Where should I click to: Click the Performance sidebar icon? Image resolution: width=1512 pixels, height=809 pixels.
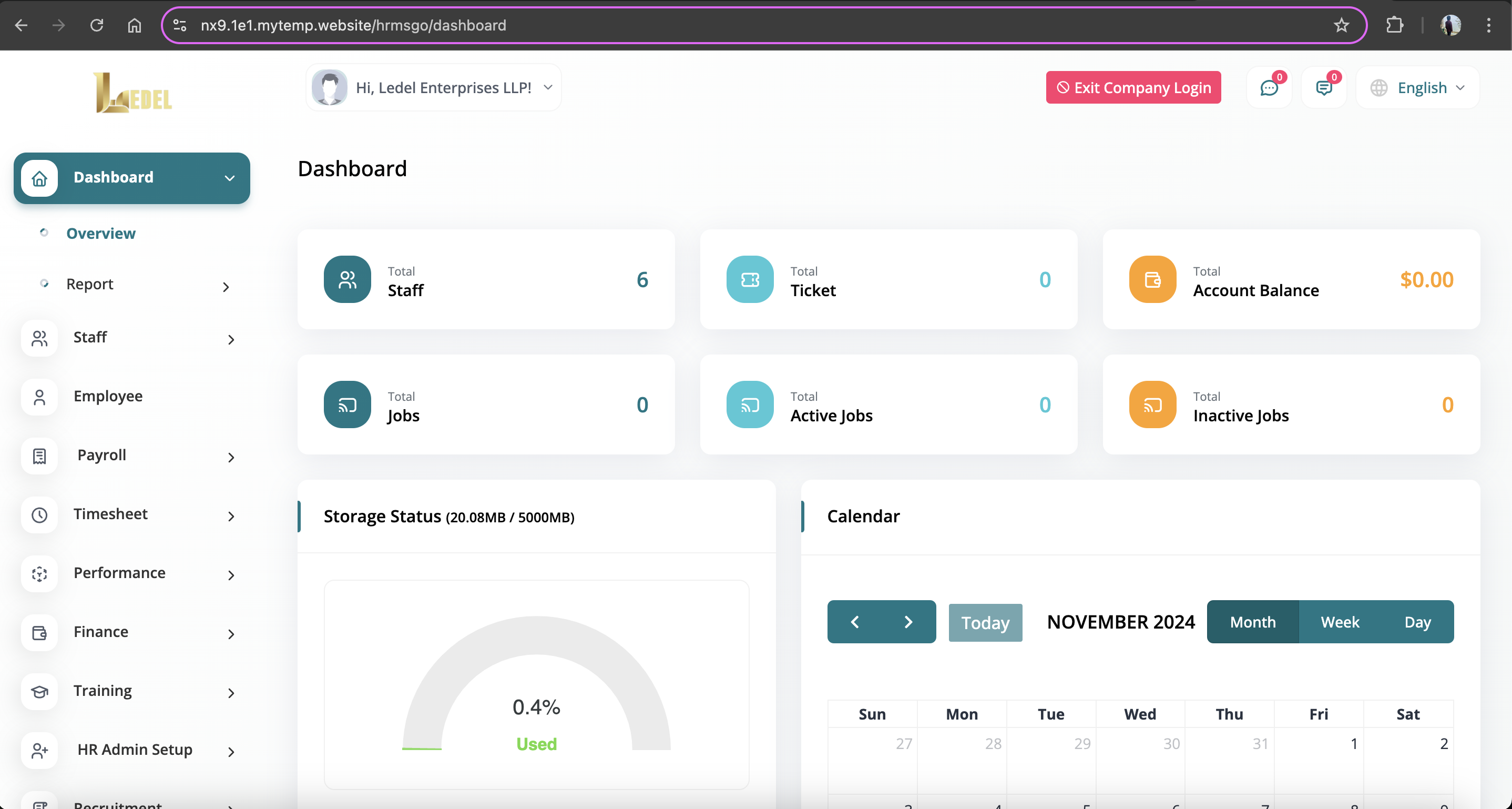pos(39,573)
